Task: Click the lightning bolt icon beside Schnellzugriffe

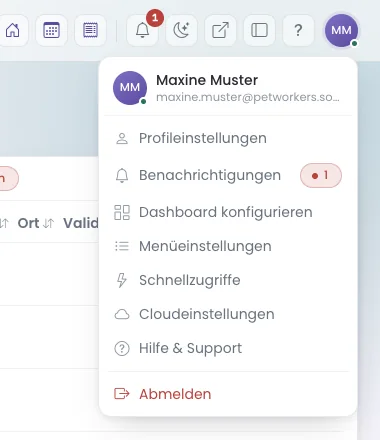Action: tap(122, 280)
